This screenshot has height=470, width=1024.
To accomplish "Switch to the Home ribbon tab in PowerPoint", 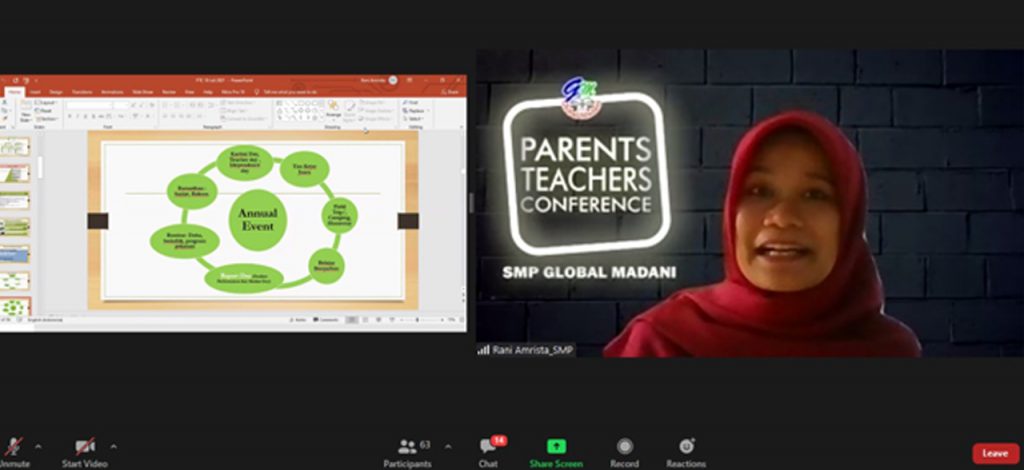I will (14, 92).
